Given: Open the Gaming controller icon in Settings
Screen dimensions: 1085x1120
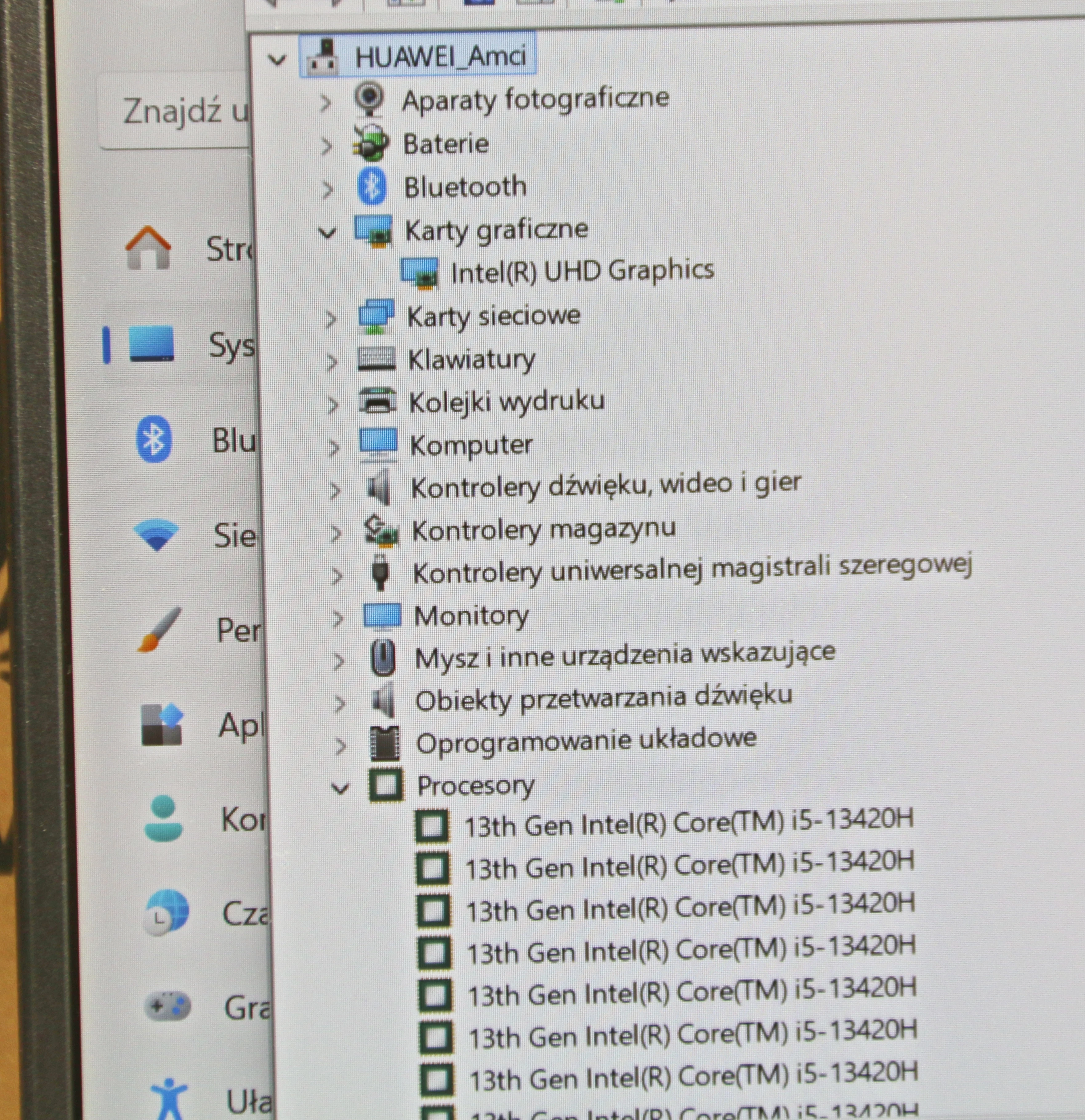Looking at the screenshot, I should click(x=168, y=1005).
